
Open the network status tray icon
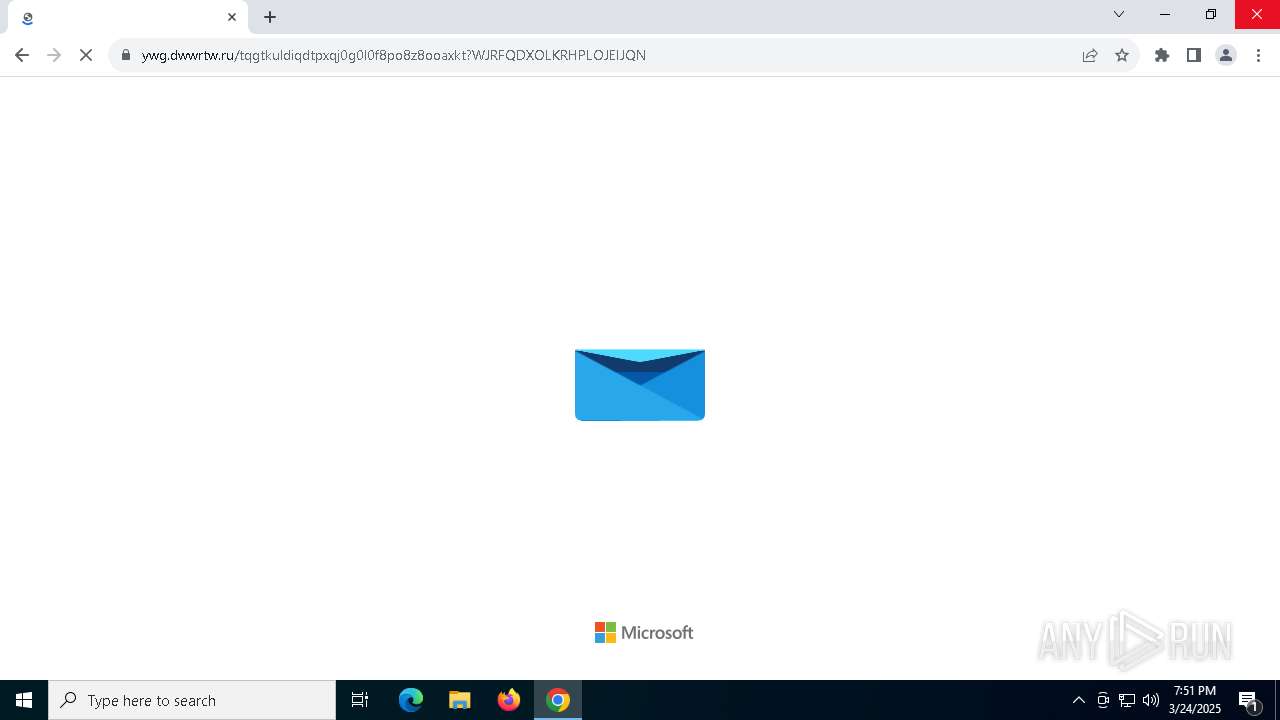tap(1127, 700)
